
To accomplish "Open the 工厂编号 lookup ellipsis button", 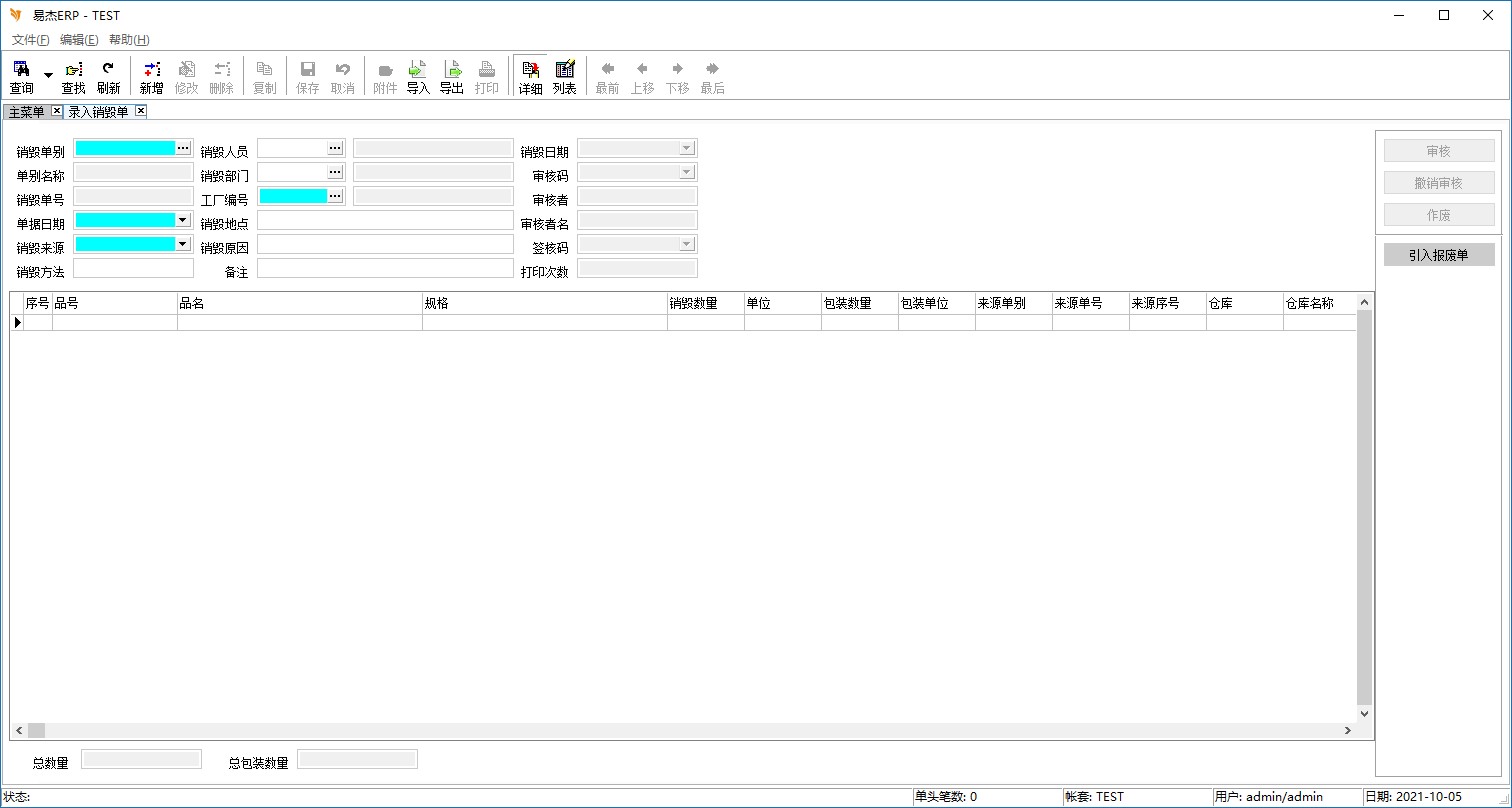I will (x=335, y=196).
